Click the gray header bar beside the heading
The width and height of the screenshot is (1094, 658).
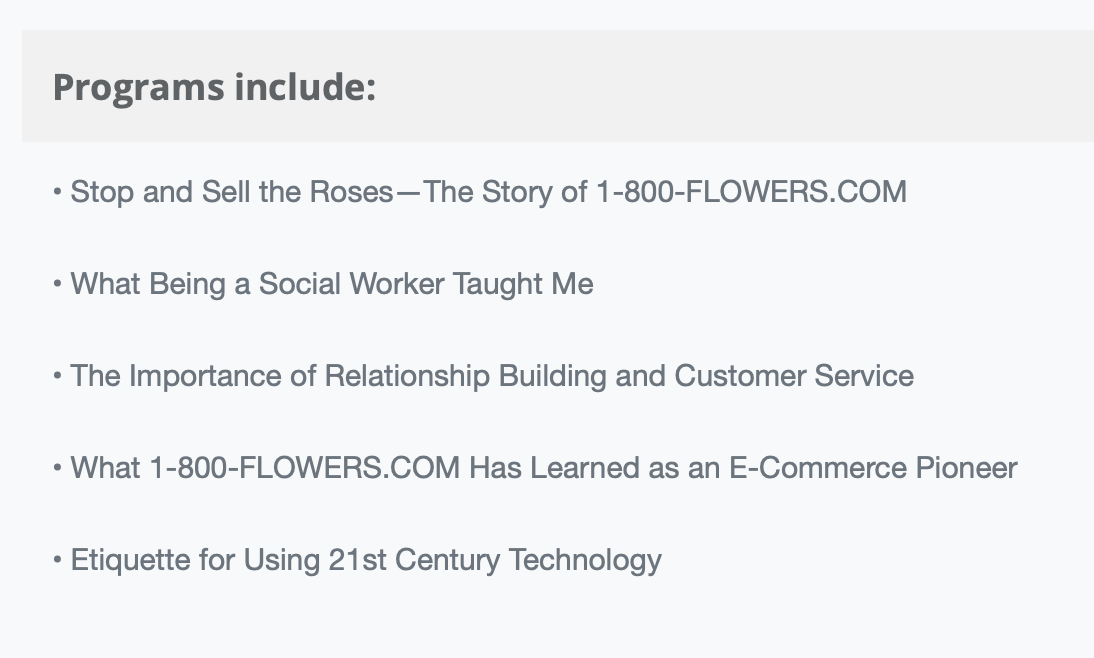tap(733, 86)
